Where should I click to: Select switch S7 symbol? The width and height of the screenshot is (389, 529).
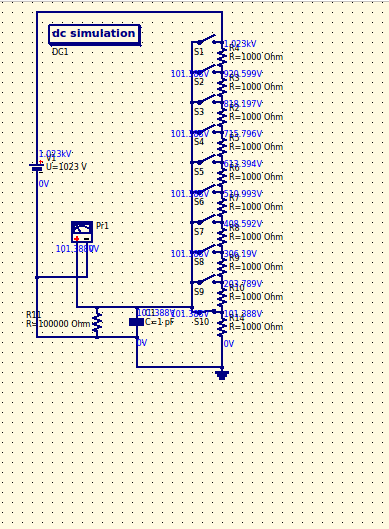tap(206, 220)
